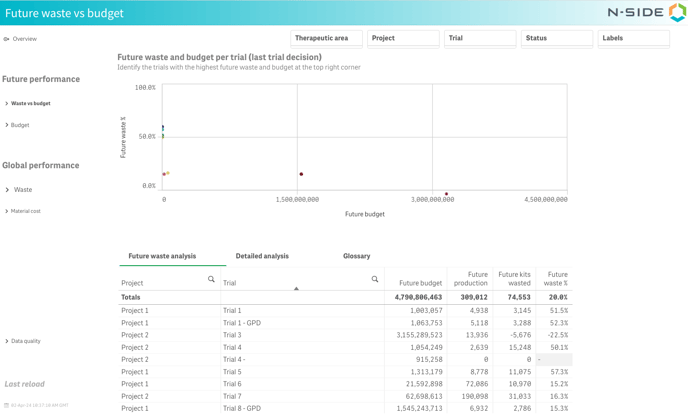Switch to the Detailed analysis tab
The image size is (688, 415).
(262, 256)
